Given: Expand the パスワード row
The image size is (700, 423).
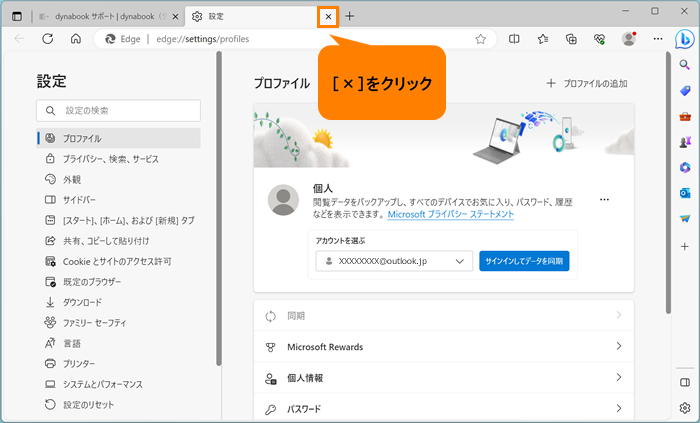Looking at the screenshot, I should click(444, 408).
